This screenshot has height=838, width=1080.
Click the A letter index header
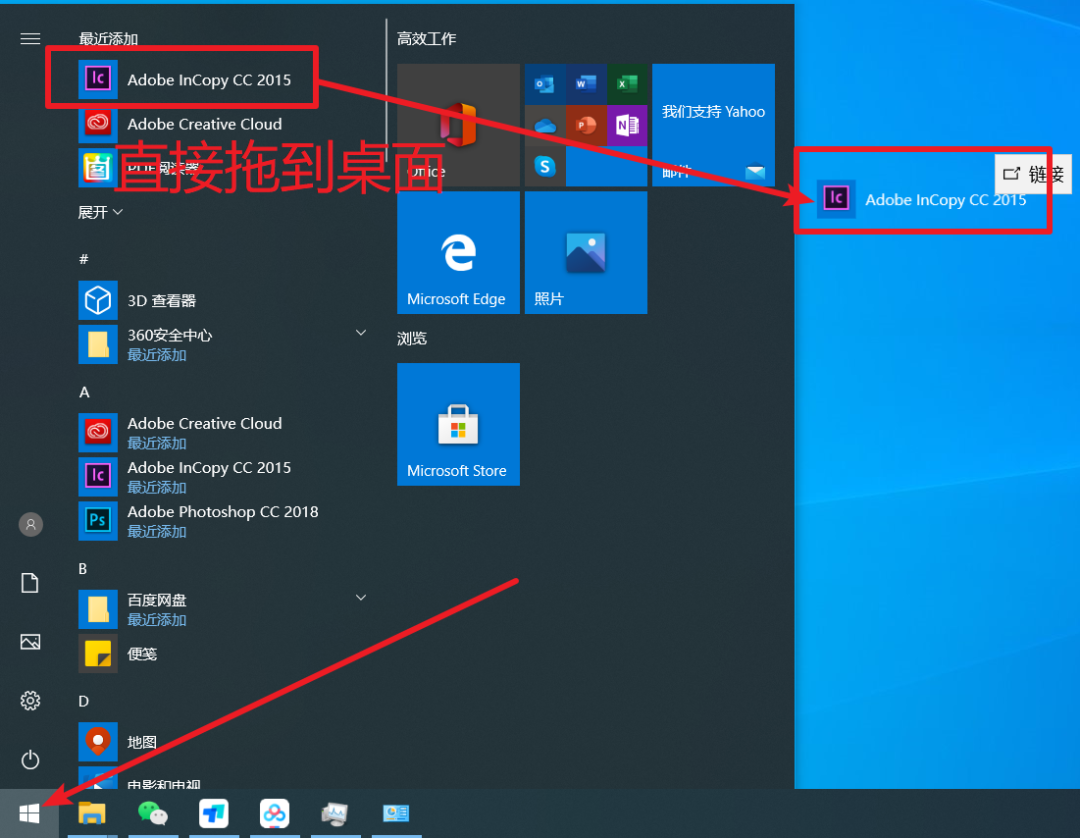coord(84,392)
